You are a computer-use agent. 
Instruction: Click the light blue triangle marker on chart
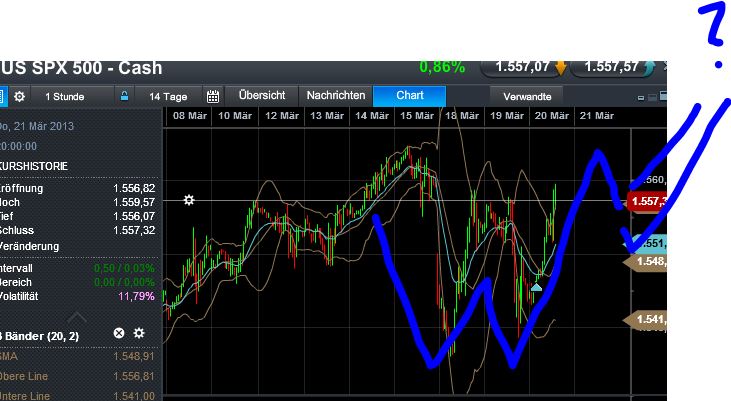point(537,288)
